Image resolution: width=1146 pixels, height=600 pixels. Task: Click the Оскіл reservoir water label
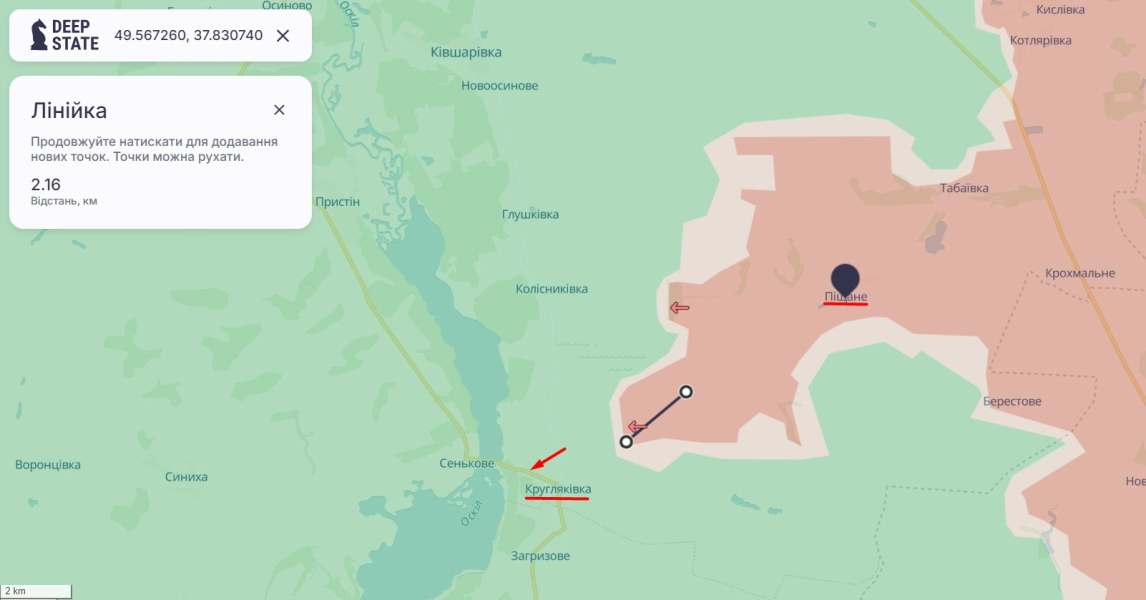(x=471, y=514)
